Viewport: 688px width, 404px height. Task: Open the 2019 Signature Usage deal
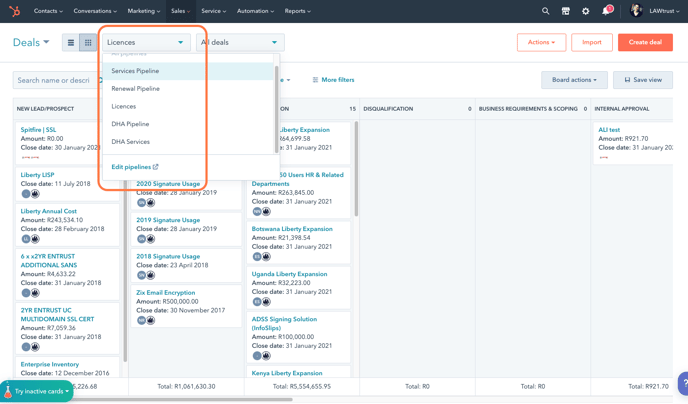pos(168,220)
